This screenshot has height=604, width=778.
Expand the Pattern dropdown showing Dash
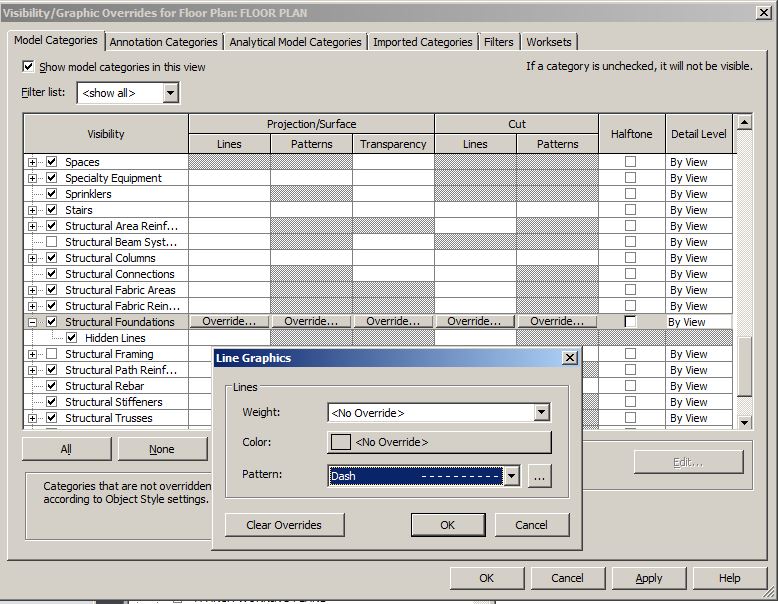pyautogui.click(x=511, y=477)
